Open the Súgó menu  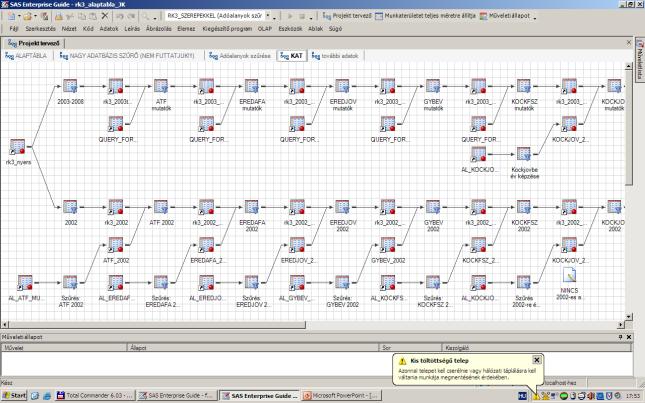tap(335, 29)
